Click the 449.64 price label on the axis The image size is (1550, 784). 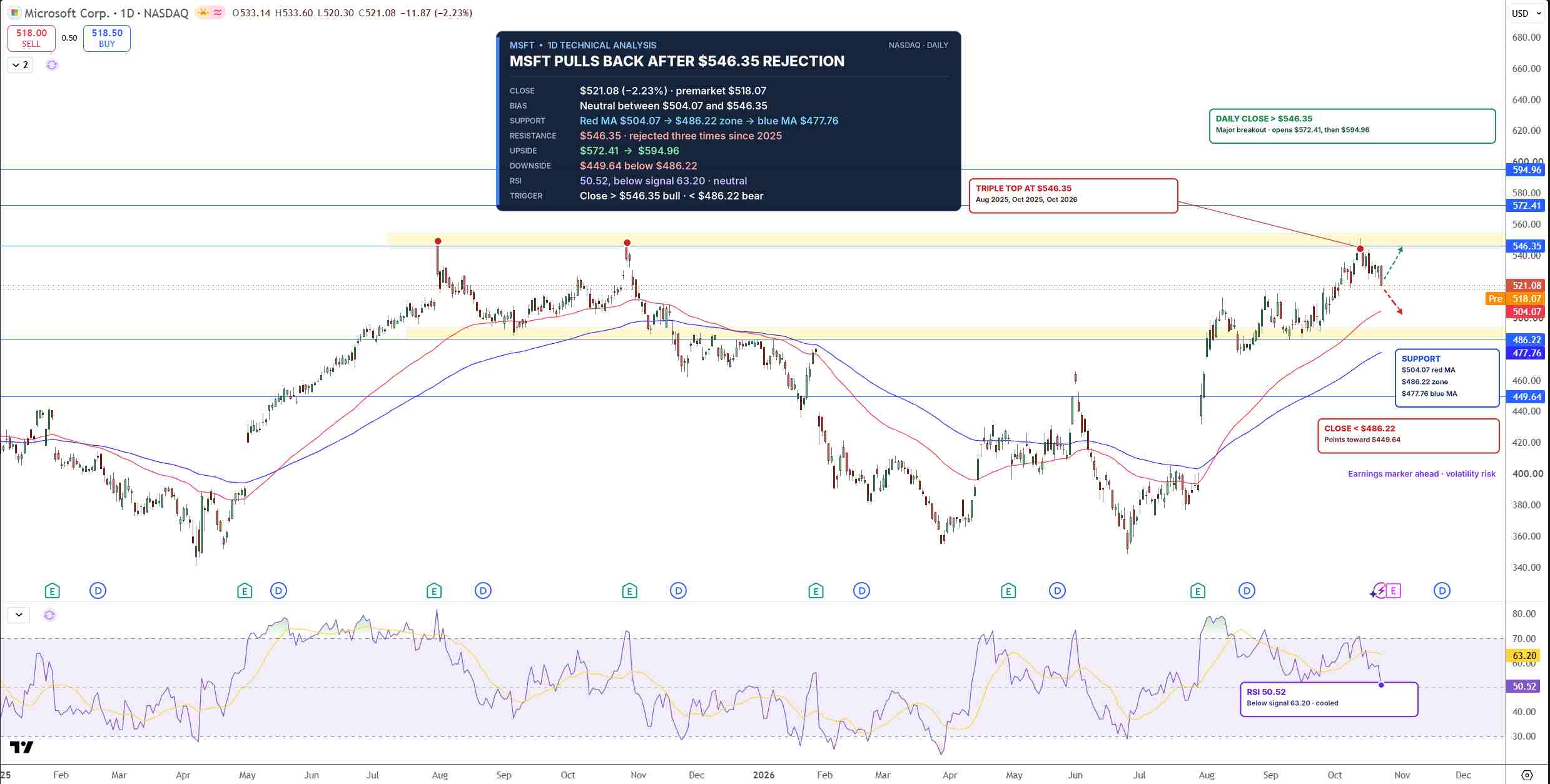pos(1526,397)
